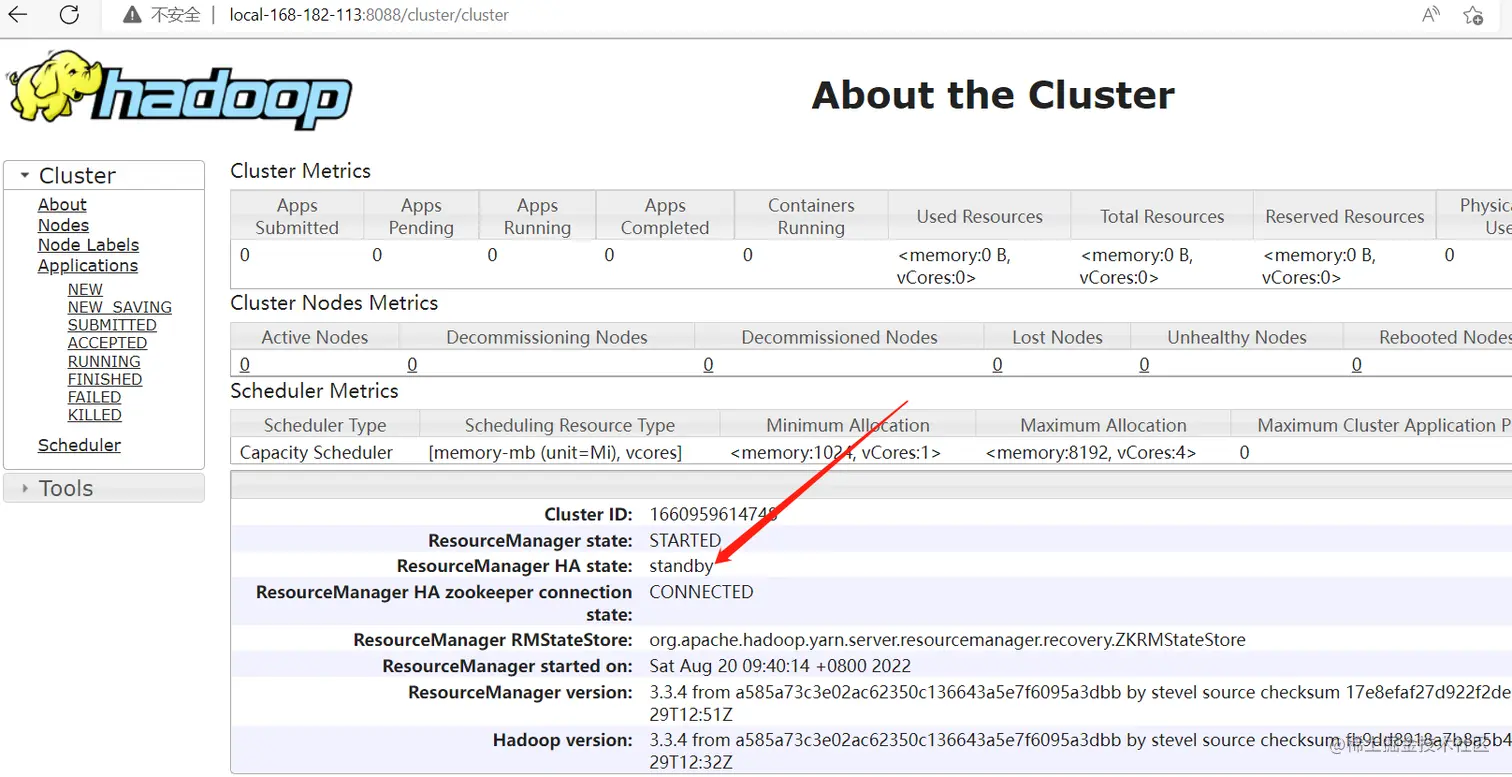Click the Unhealthy Nodes count link
The height and width of the screenshot is (777, 1512).
pos(1144,365)
